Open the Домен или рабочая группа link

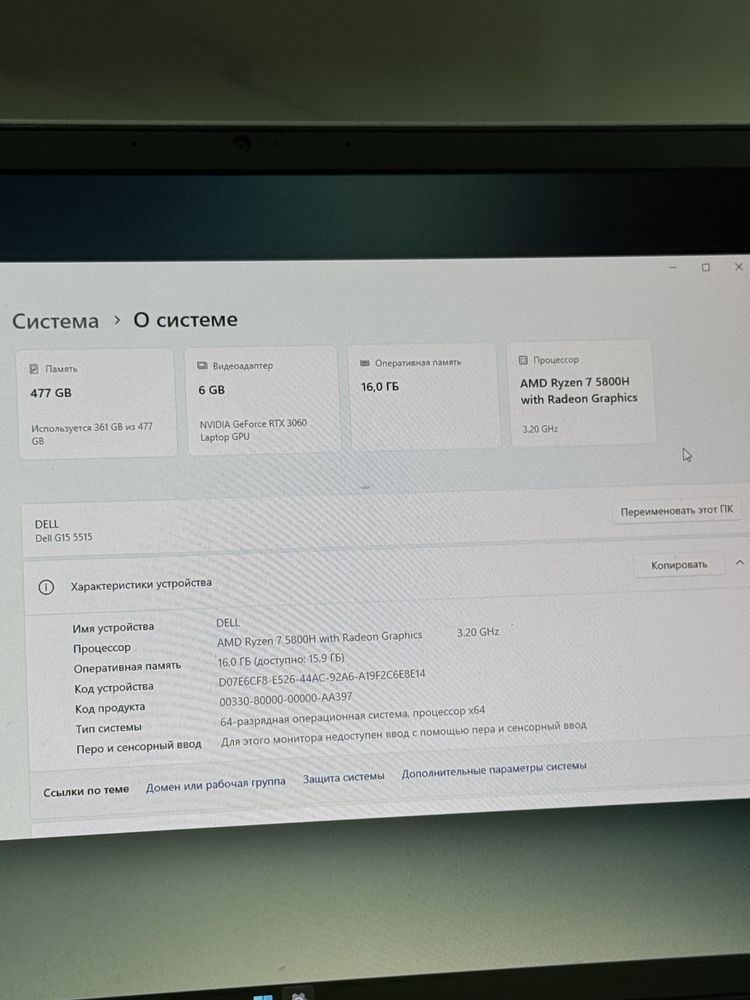click(x=216, y=784)
